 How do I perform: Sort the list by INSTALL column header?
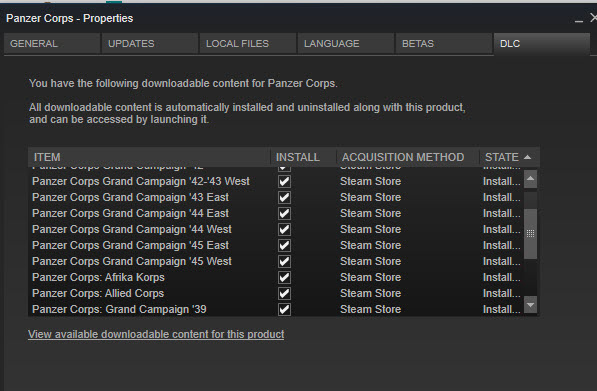click(x=303, y=157)
